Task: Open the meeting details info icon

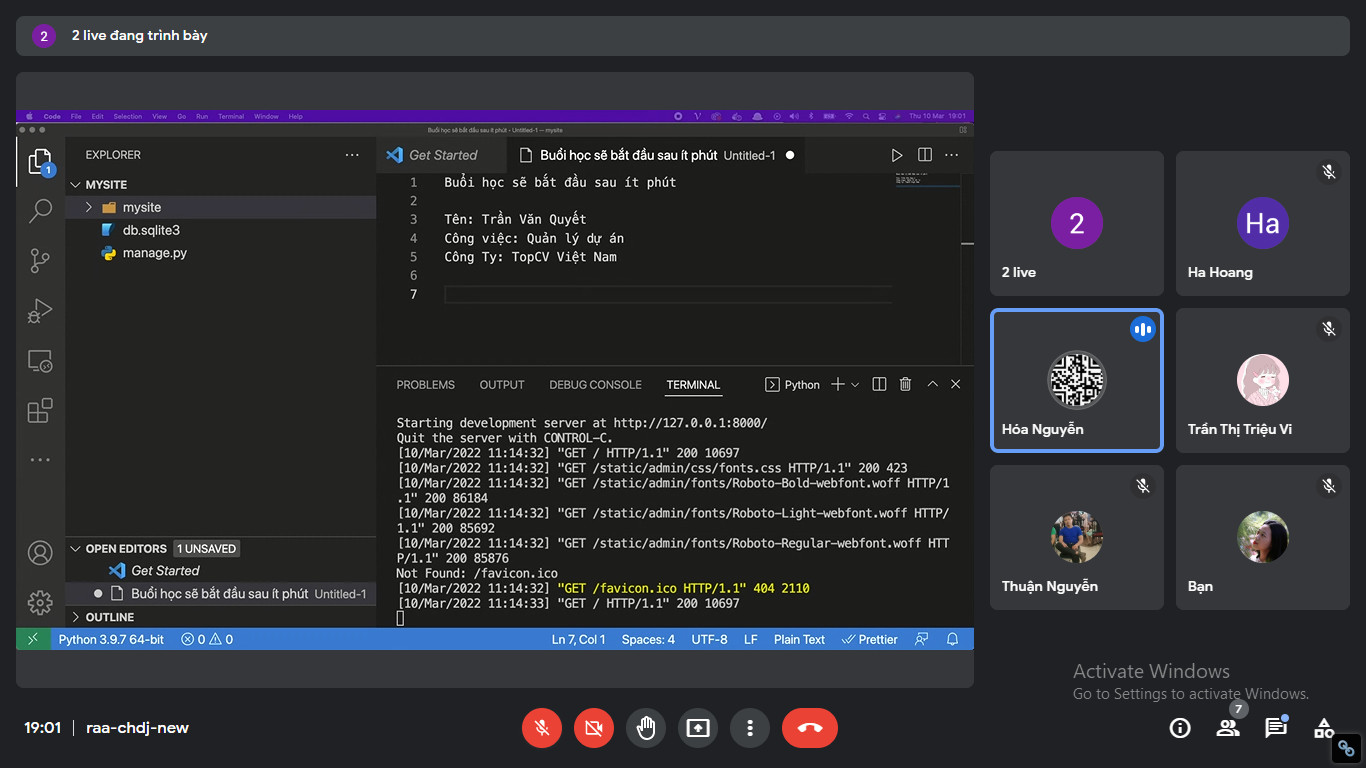Action: point(1180,728)
